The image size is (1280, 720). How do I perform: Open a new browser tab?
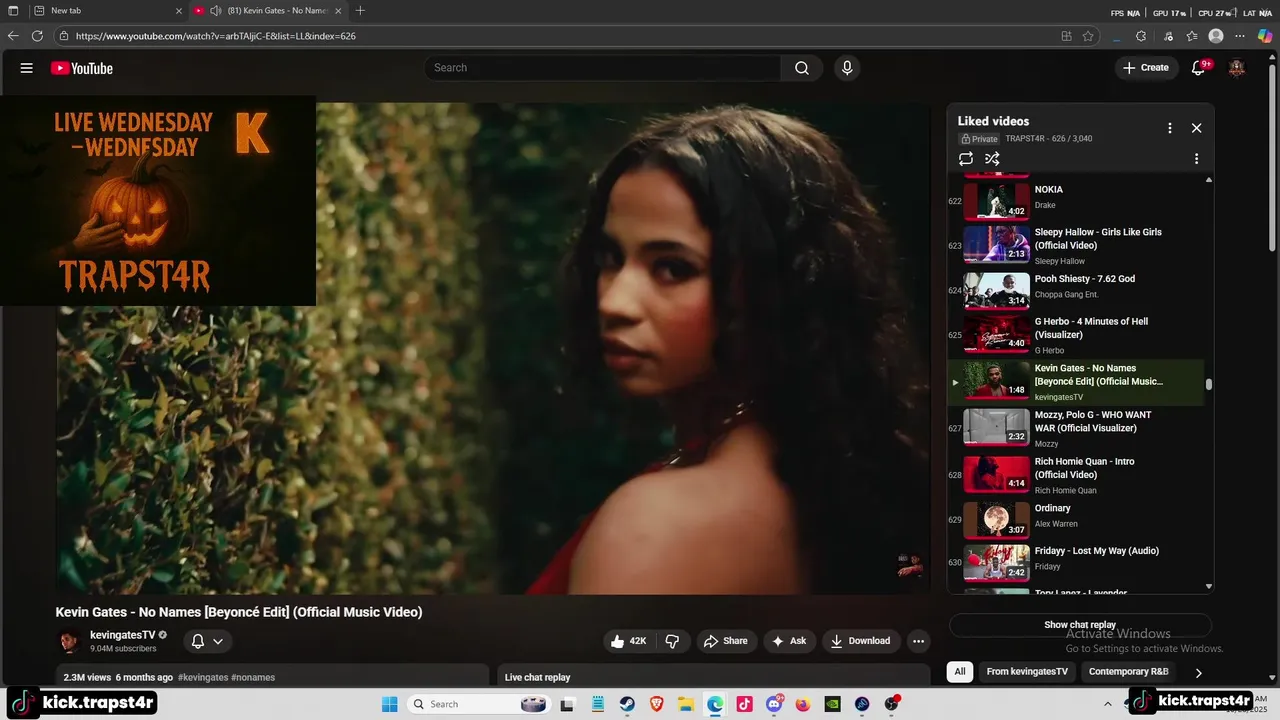[360, 11]
